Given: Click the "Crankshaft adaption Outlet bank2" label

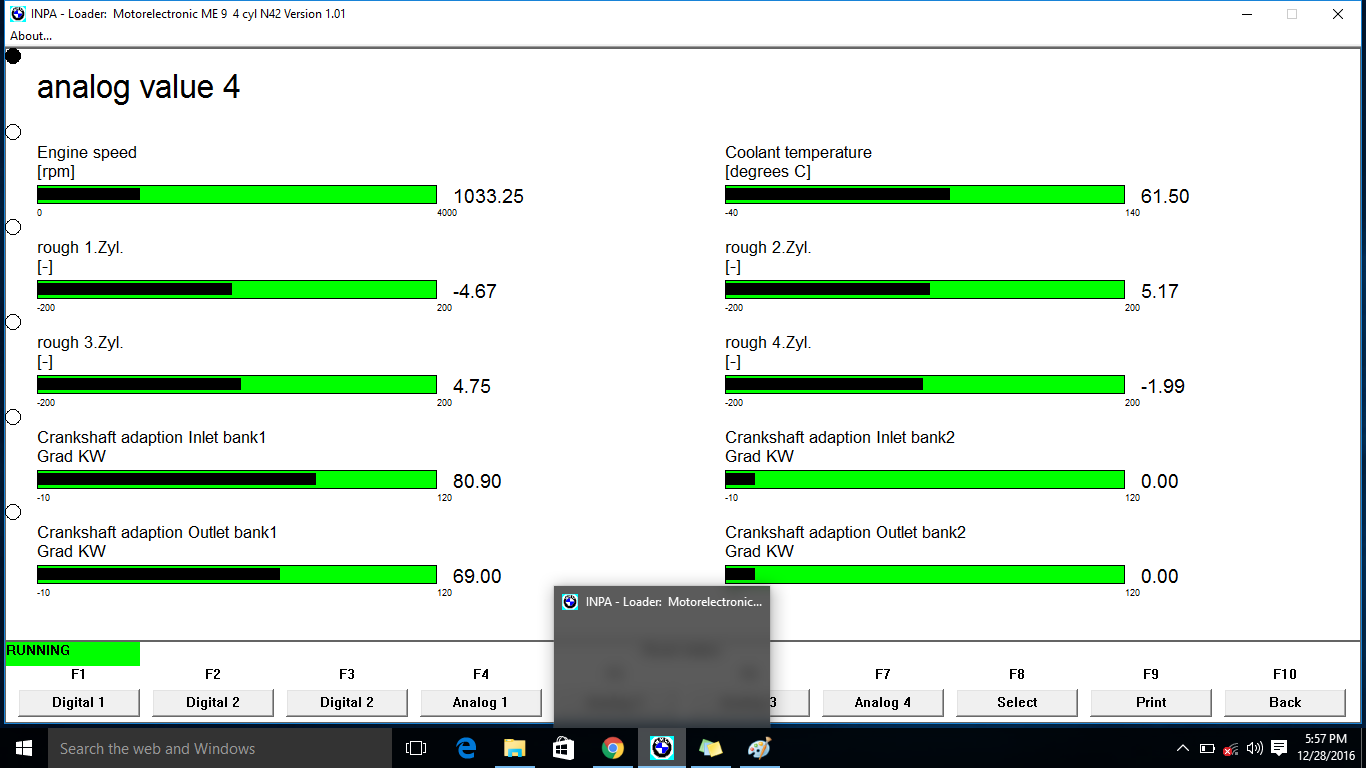Looking at the screenshot, I should pyautogui.click(x=846, y=533).
